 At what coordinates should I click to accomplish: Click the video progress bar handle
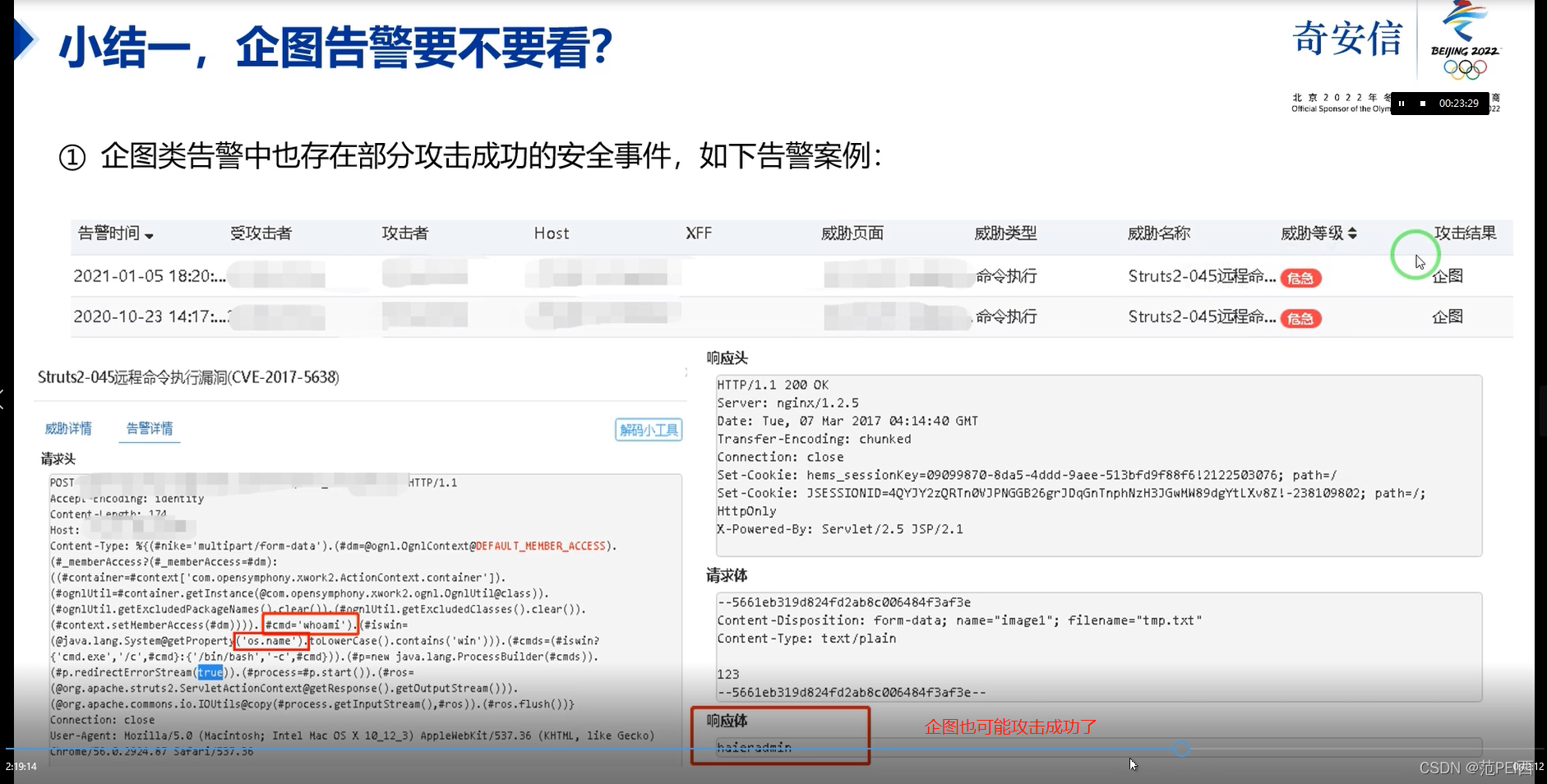pos(1181,749)
